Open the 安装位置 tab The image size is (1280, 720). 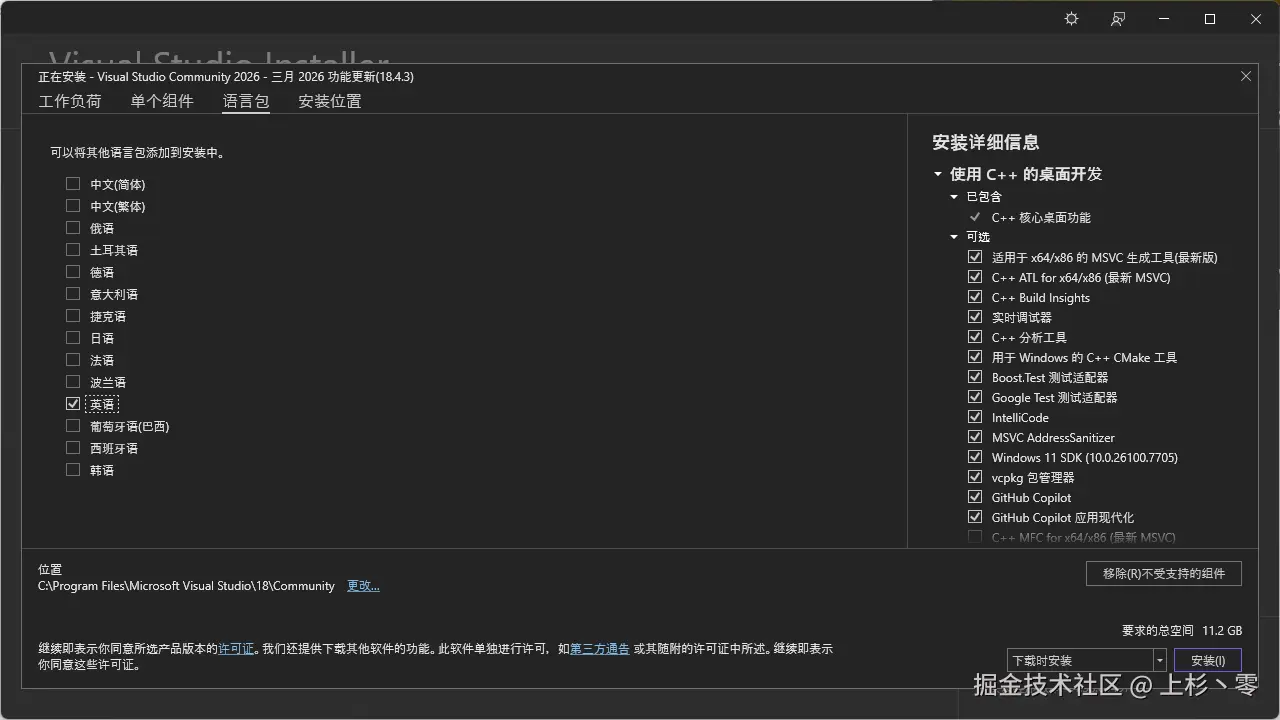point(330,101)
